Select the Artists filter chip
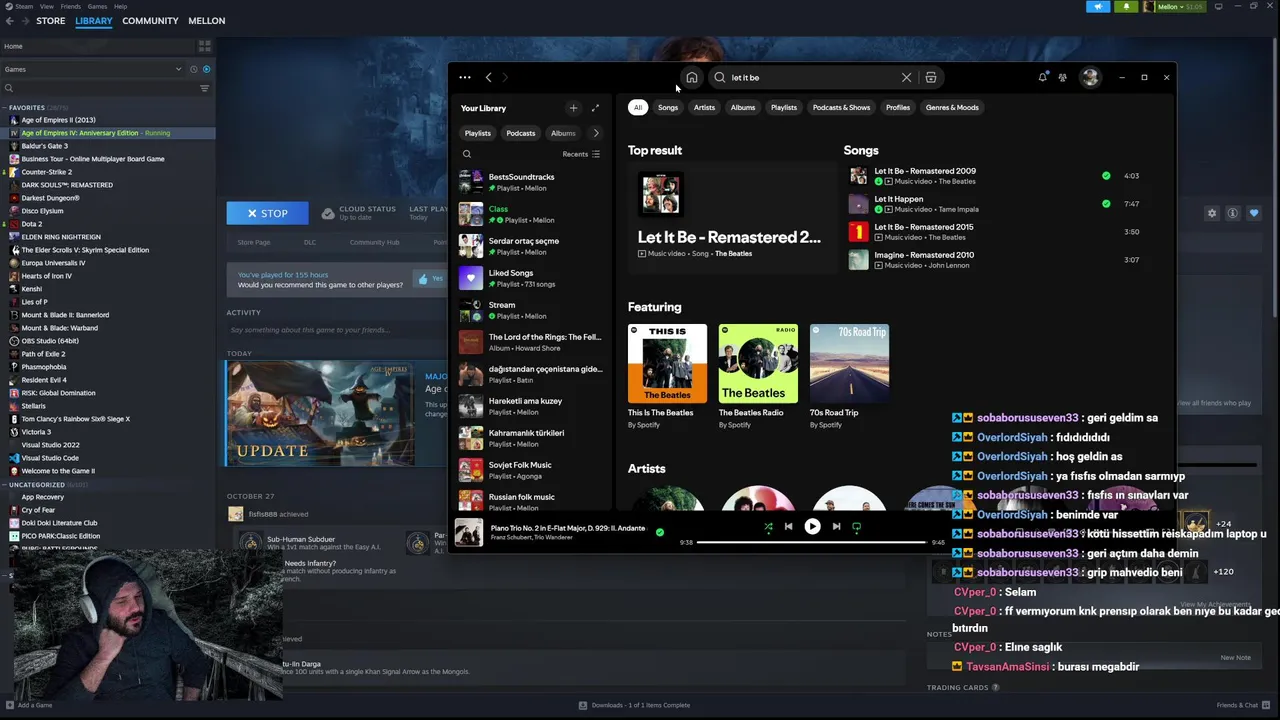This screenshot has width=1280, height=720. tap(704, 107)
